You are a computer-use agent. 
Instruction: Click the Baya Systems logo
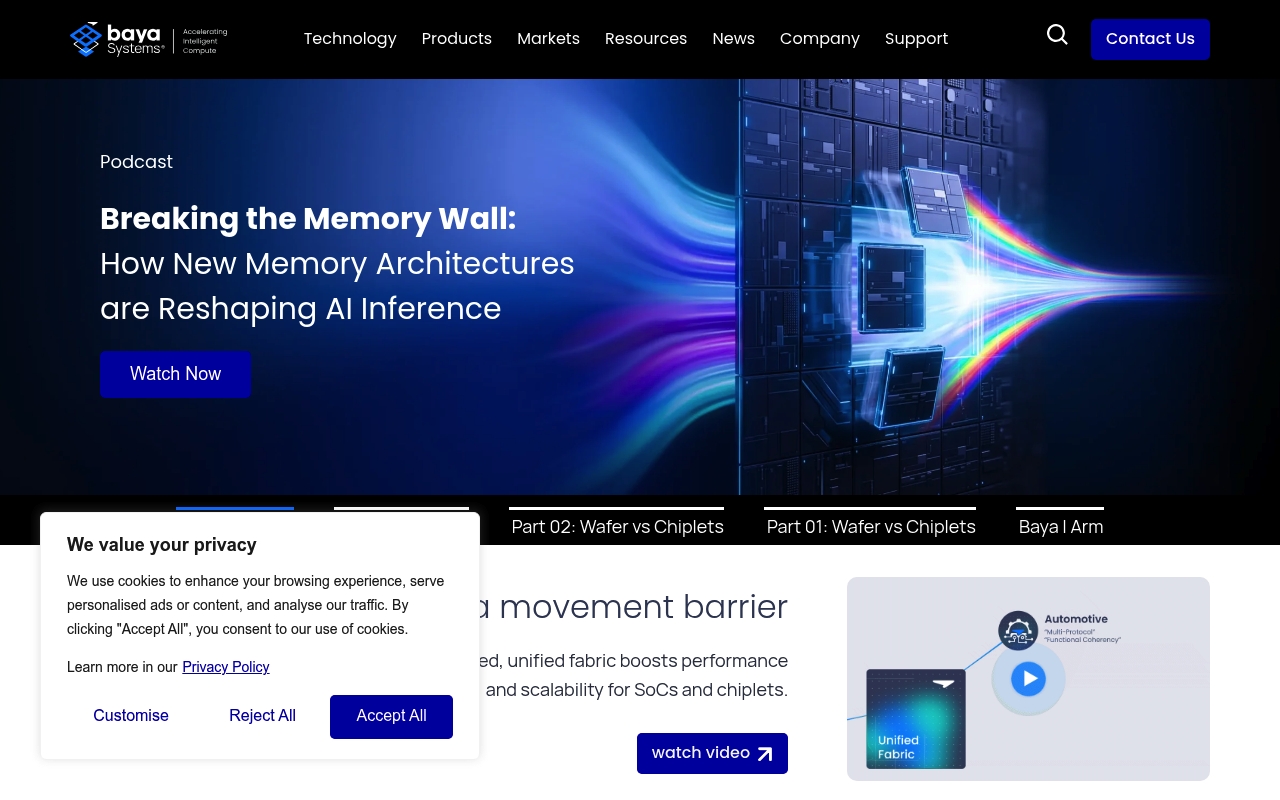click(149, 39)
